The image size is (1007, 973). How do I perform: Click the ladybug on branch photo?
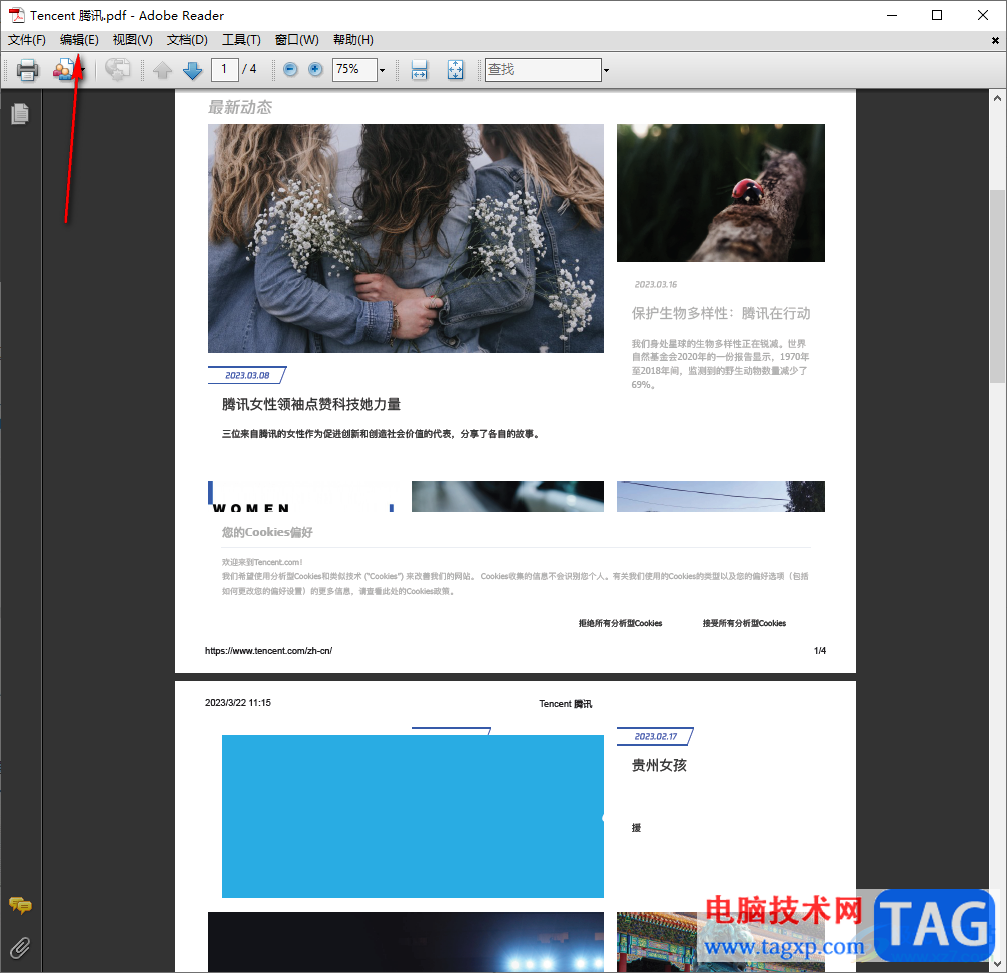coord(721,193)
